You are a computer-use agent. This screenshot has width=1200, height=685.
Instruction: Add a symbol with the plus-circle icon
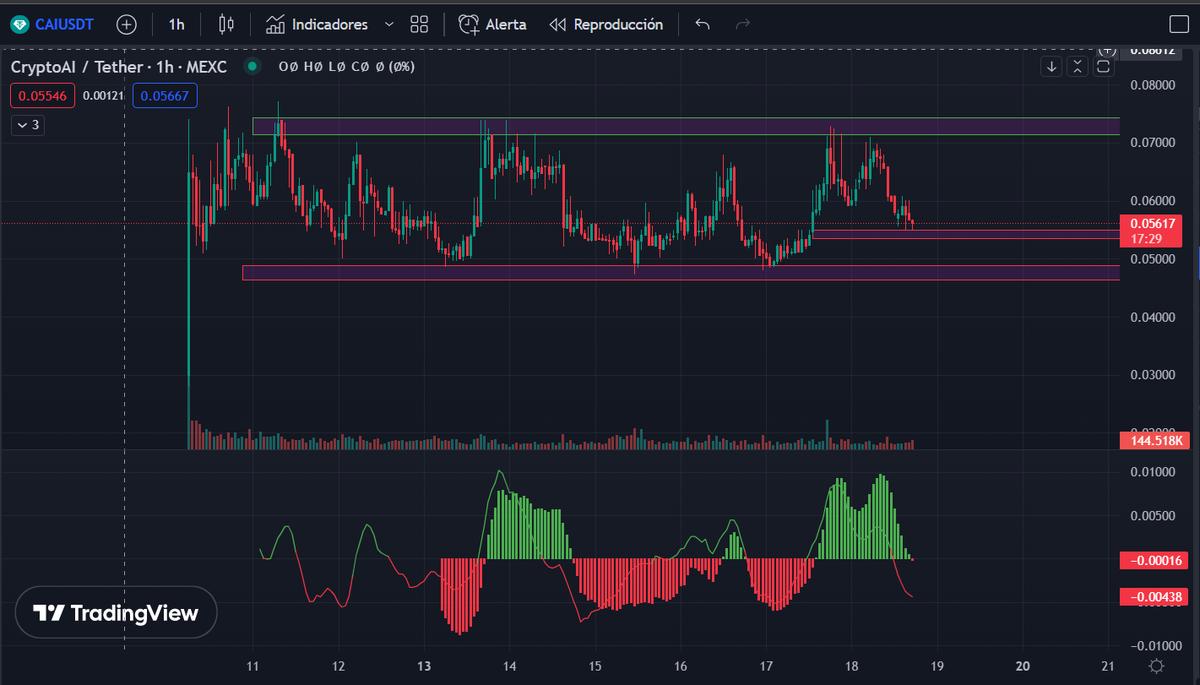click(127, 24)
